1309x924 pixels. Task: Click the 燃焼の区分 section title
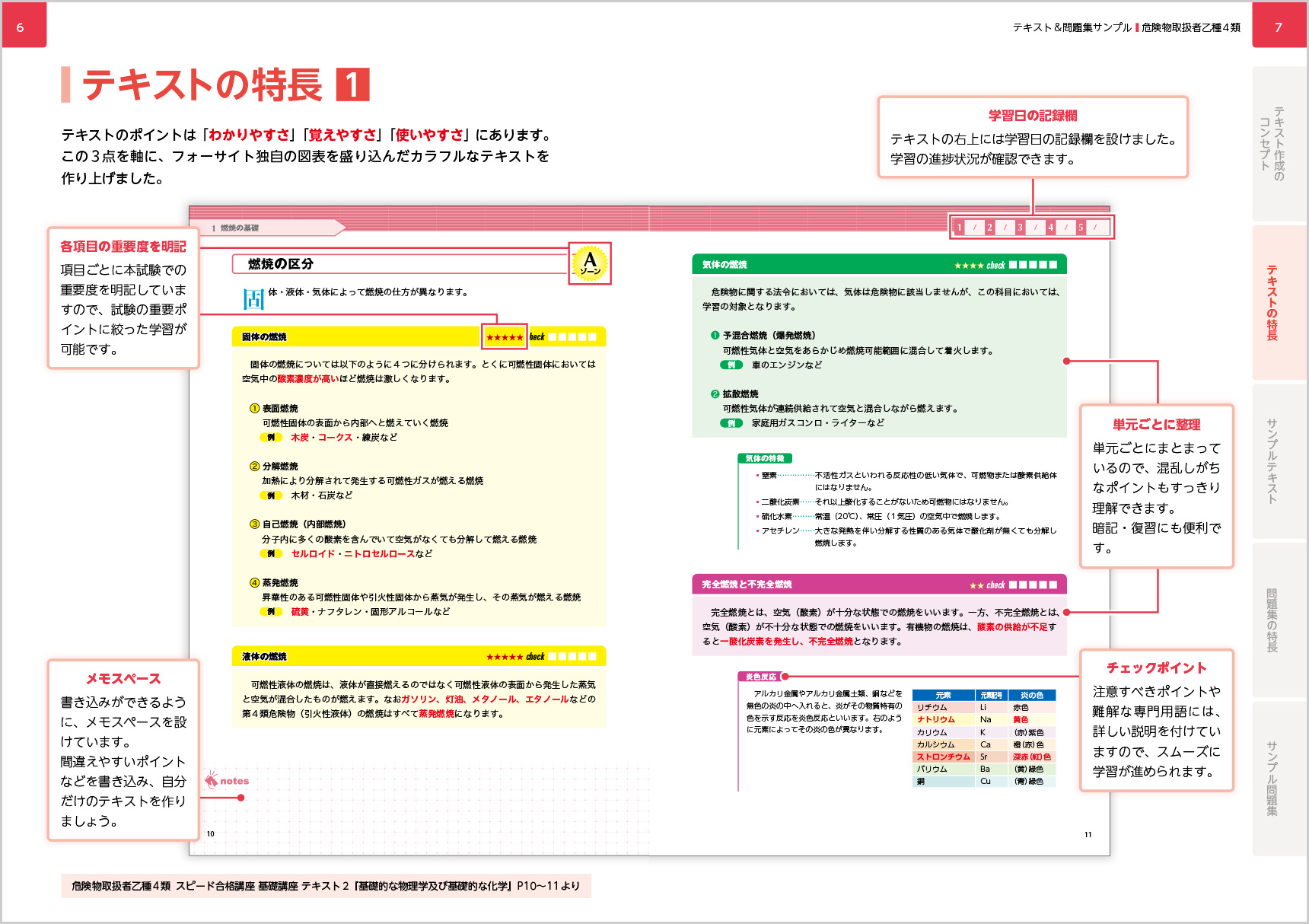281,264
